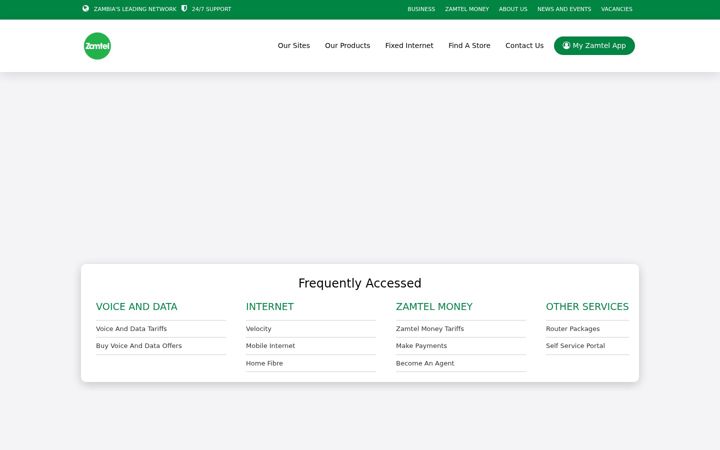Click the Voice And Data heading
This screenshot has width=720, height=450.
[x=136, y=306]
